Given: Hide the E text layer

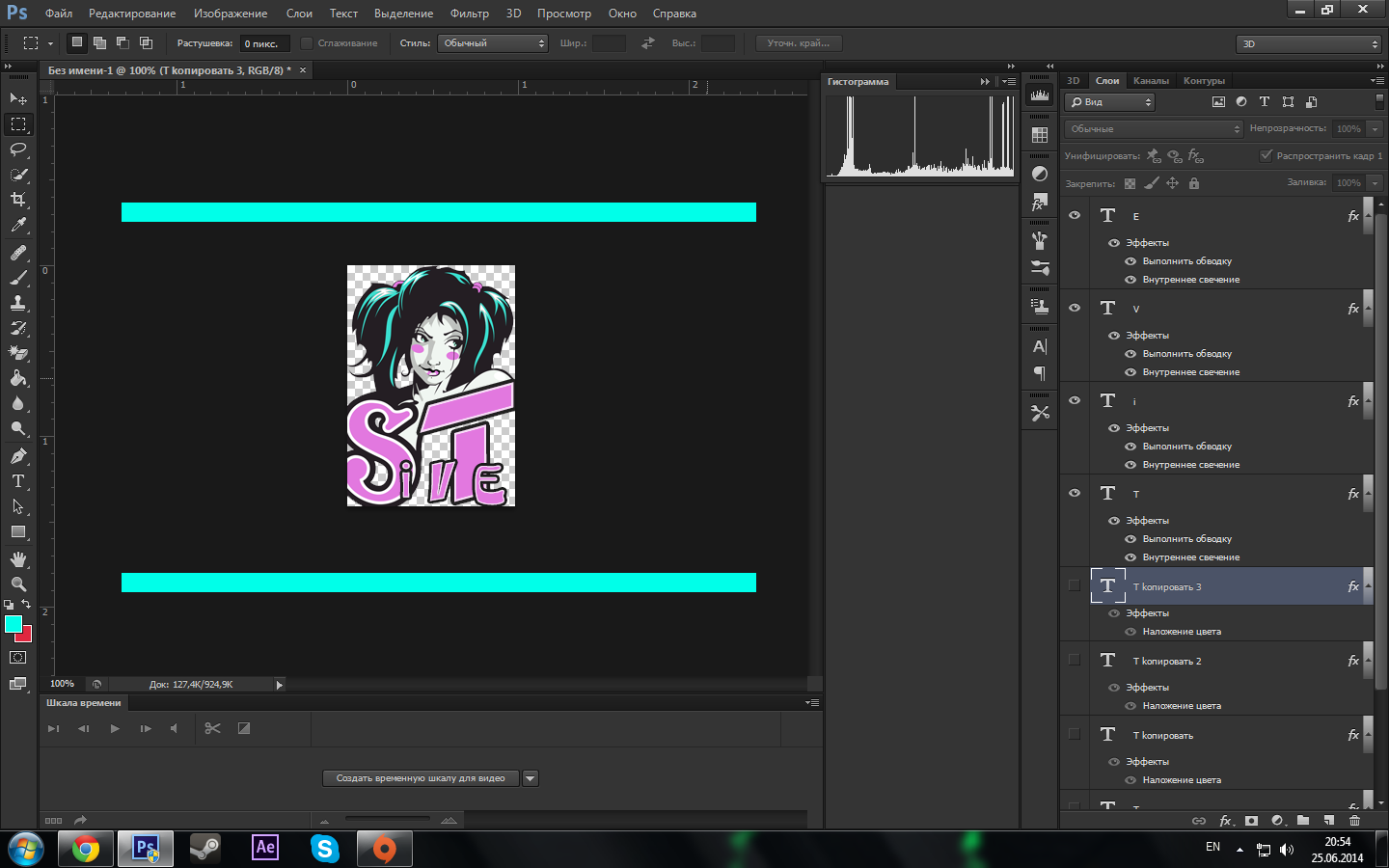Looking at the screenshot, I should tap(1075, 216).
